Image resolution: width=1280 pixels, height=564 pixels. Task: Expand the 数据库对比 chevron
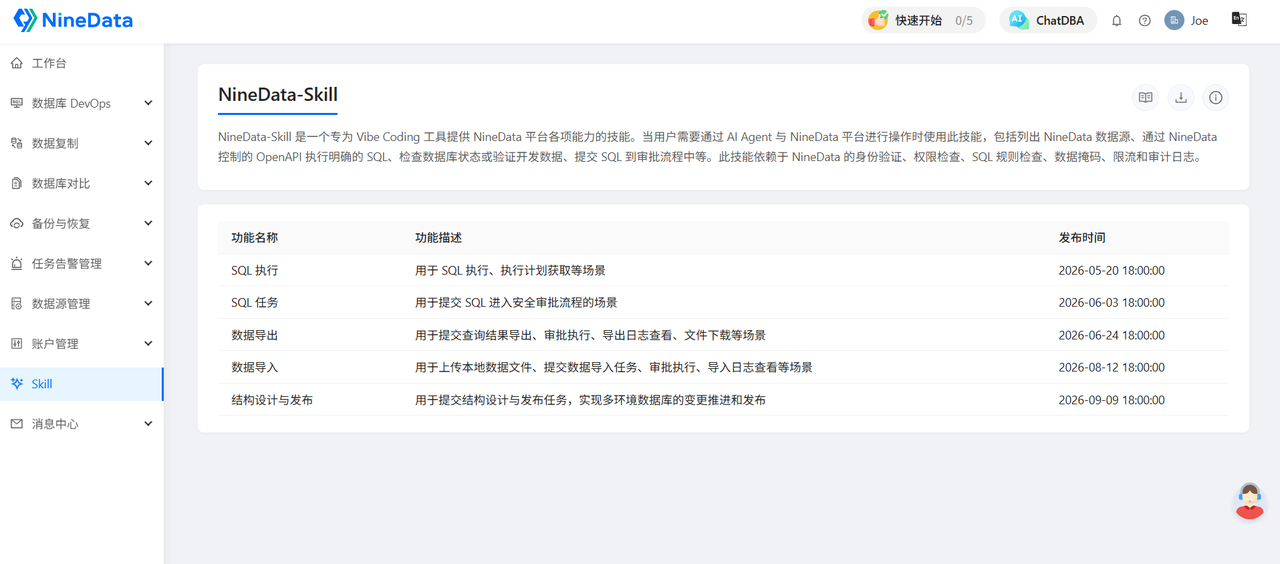click(148, 183)
